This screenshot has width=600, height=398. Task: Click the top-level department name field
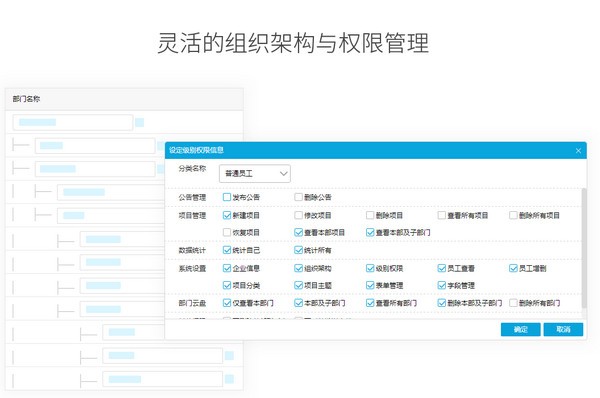click(x=73, y=122)
